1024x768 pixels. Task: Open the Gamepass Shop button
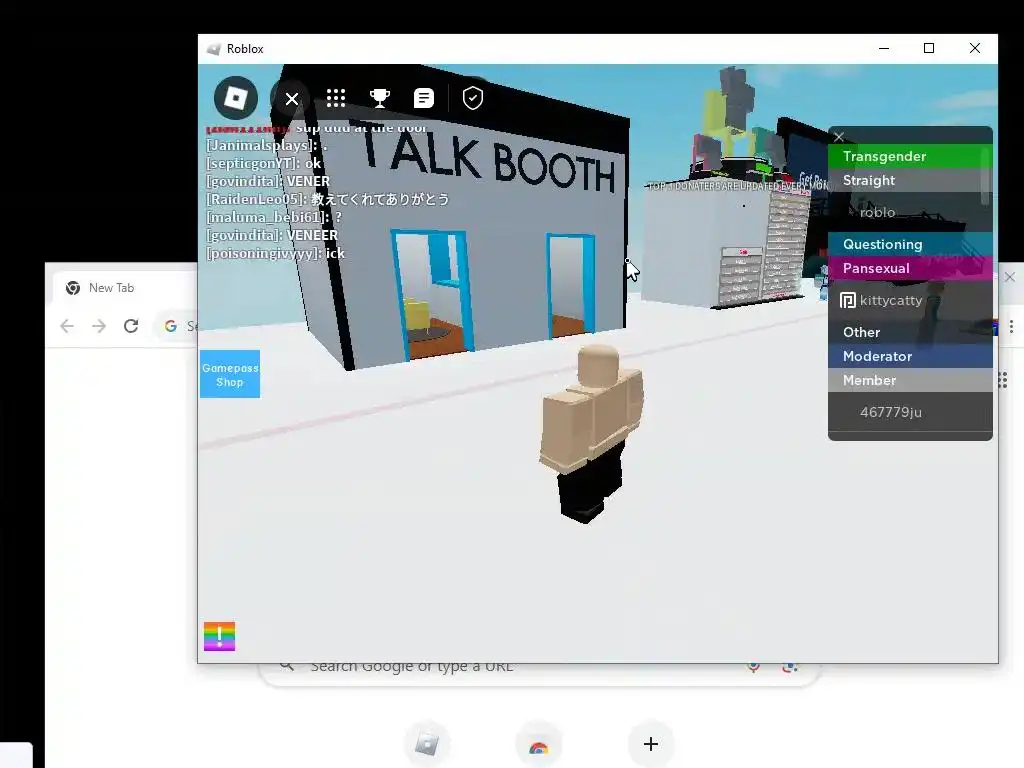coord(230,374)
